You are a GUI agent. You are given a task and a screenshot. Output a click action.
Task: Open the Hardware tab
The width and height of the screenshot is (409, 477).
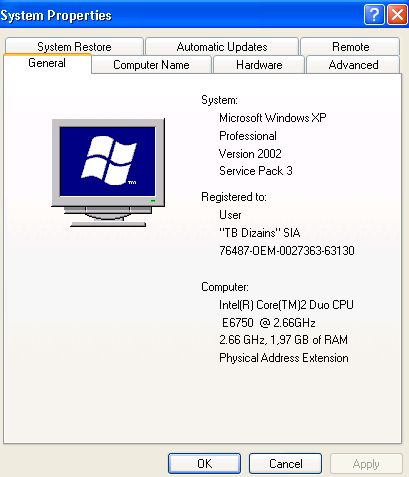click(259, 65)
